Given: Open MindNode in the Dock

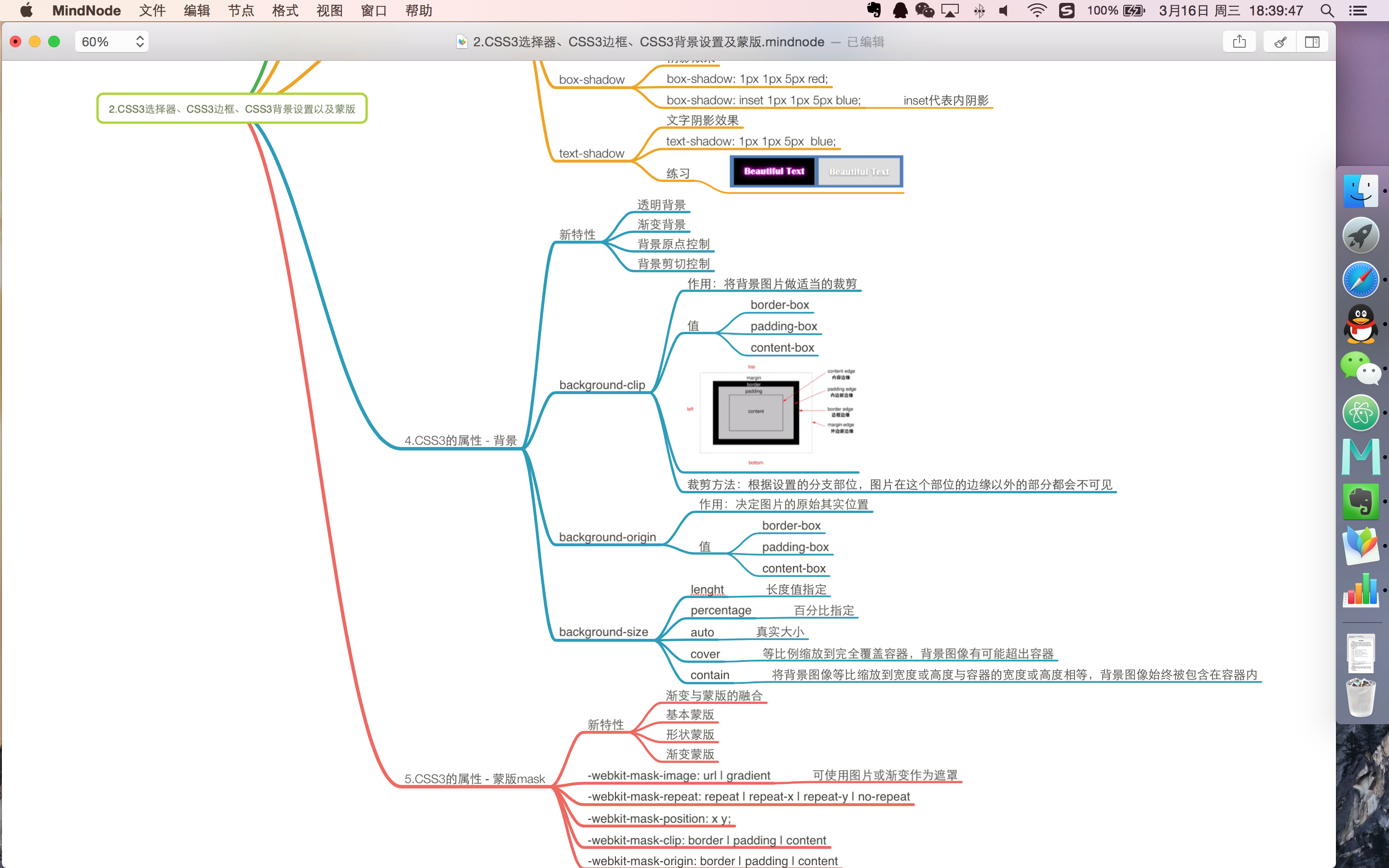Looking at the screenshot, I should [1360, 545].
